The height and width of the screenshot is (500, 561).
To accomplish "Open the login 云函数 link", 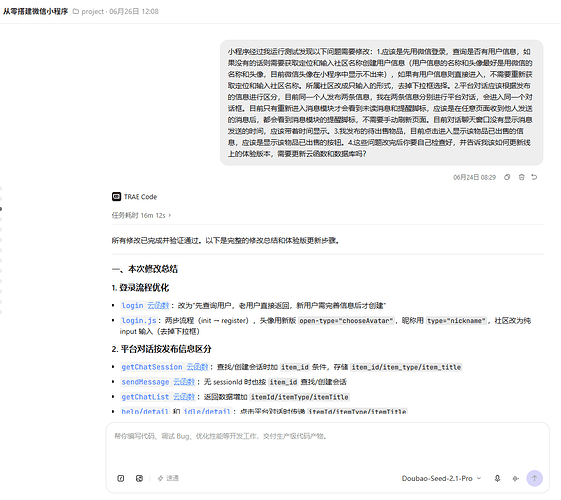I will (x=145, y=305).
